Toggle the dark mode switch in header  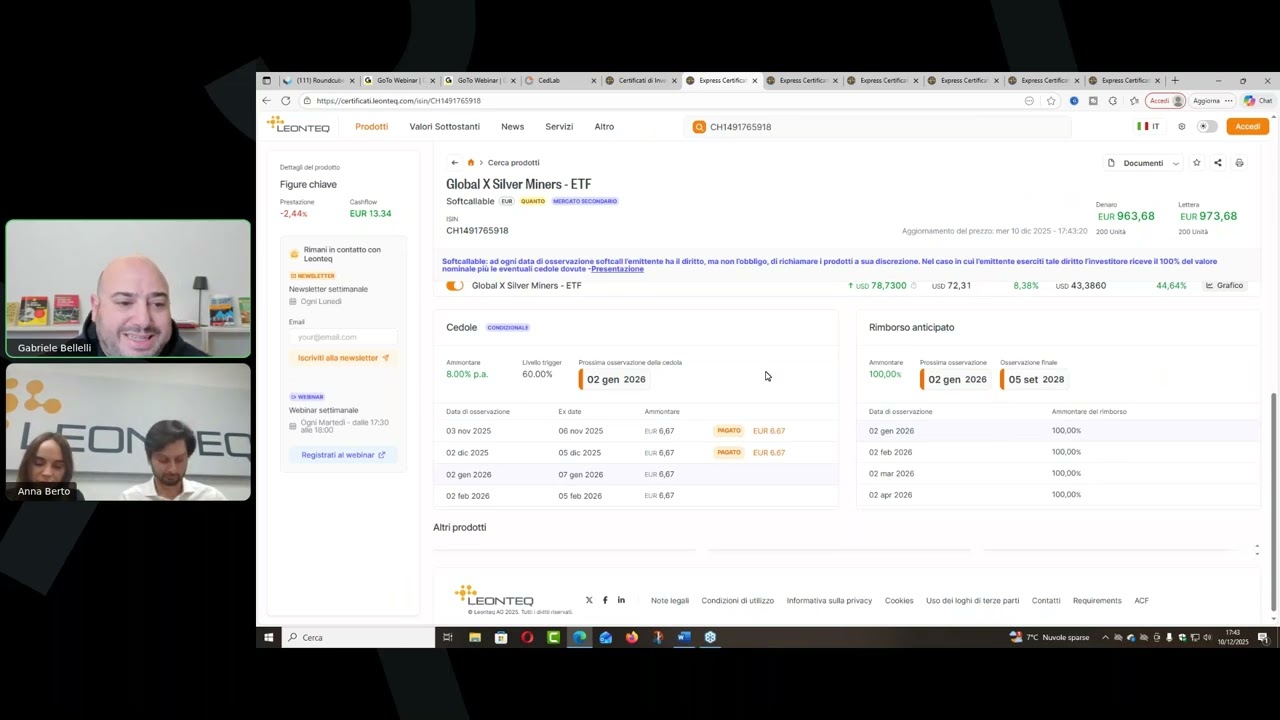[1208, 127]
